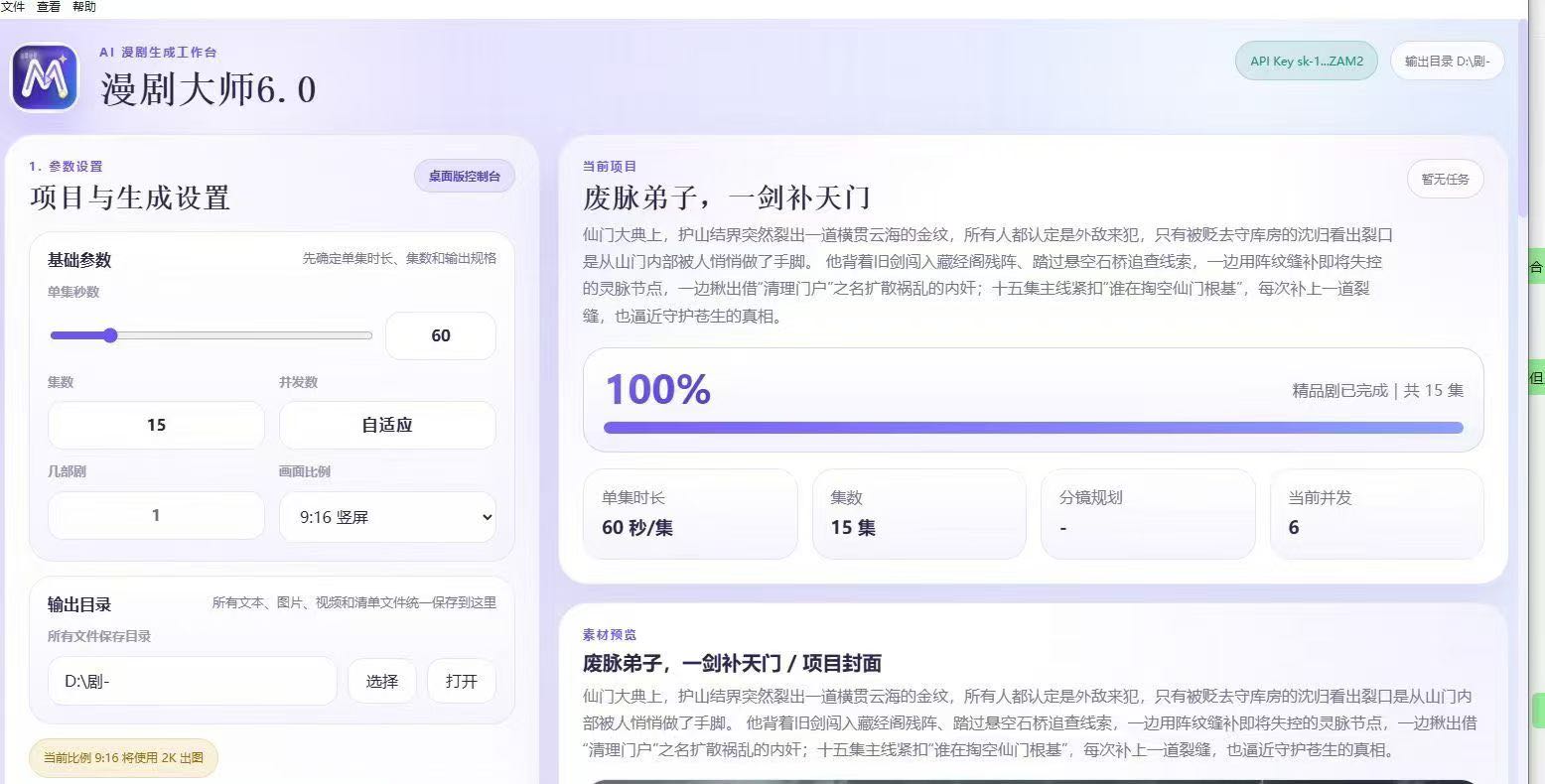Viewport: 1545px width, 784px height.
Task: Click the 所有文件保存目录 path field
Action: [x=192, y=681]
